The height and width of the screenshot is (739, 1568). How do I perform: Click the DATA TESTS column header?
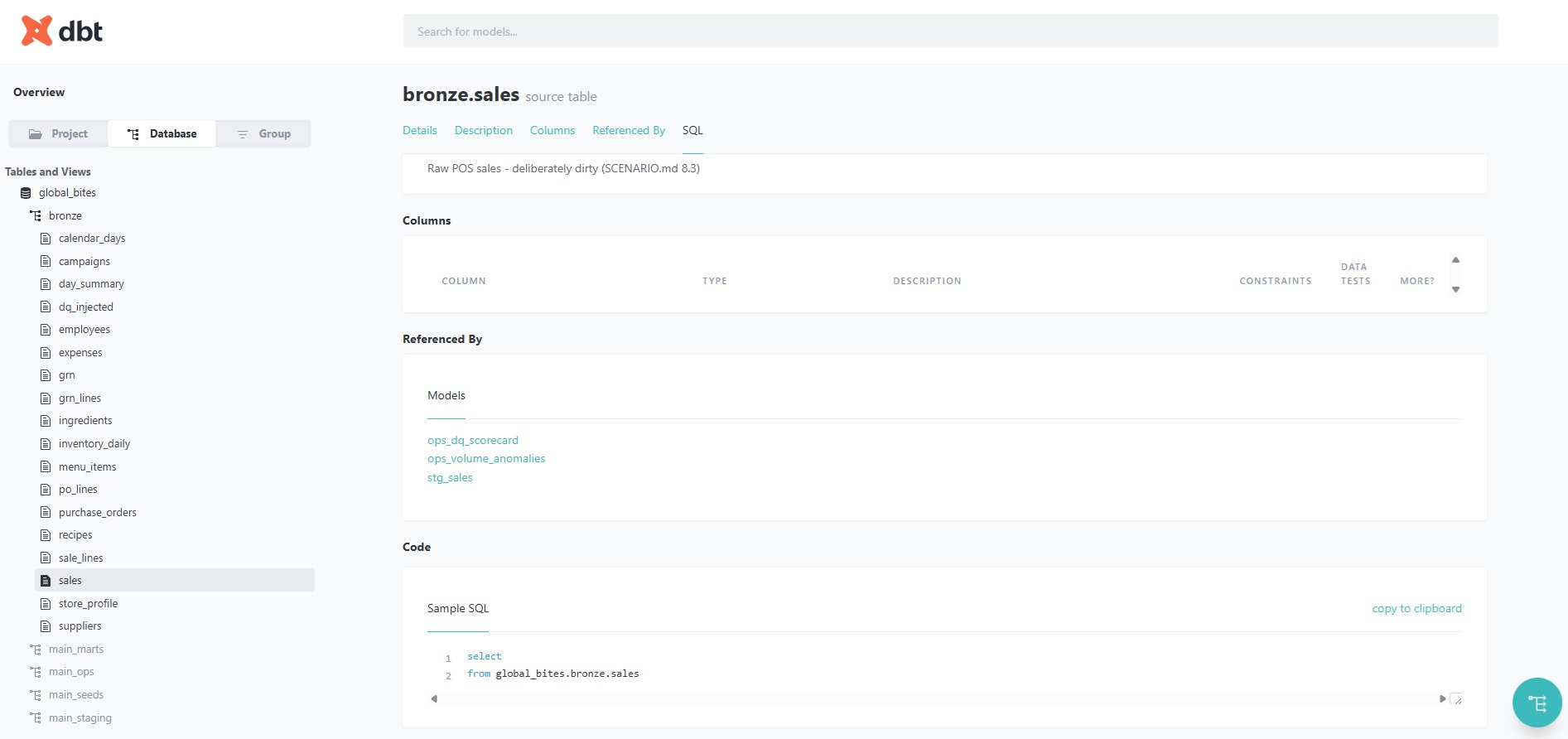point(1356,274)
